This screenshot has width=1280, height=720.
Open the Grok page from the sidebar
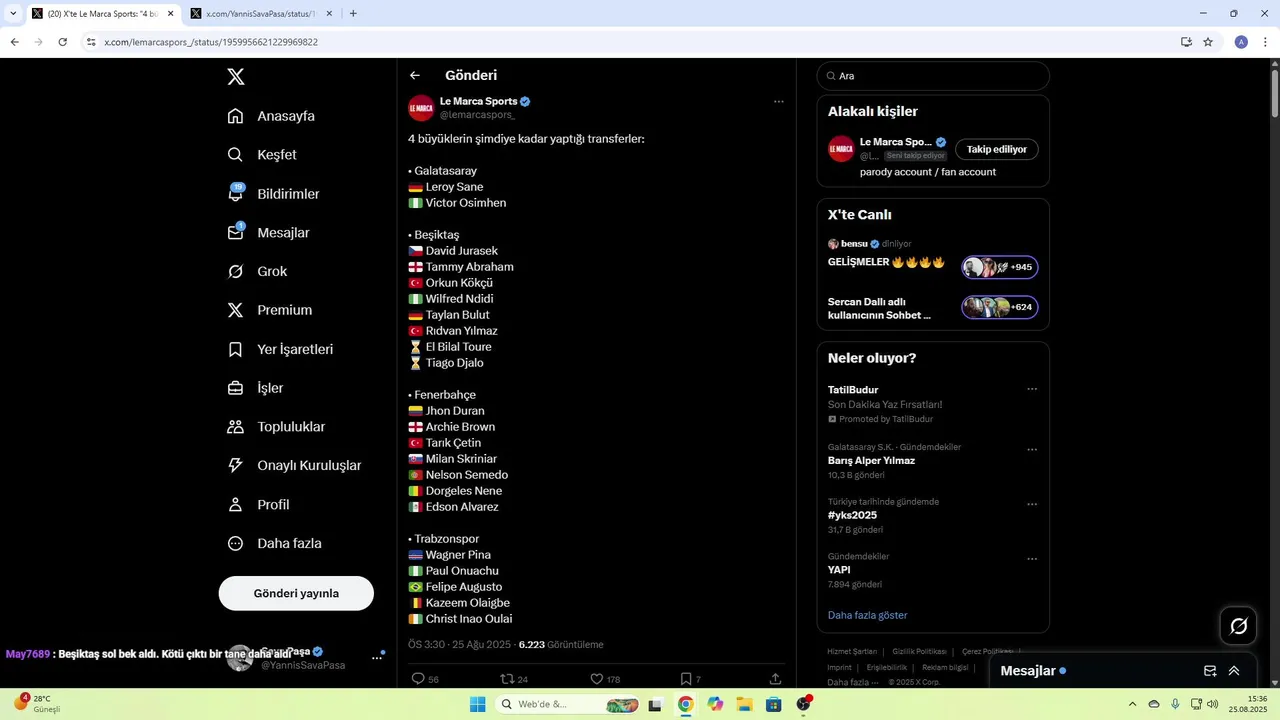pos(257,272)
